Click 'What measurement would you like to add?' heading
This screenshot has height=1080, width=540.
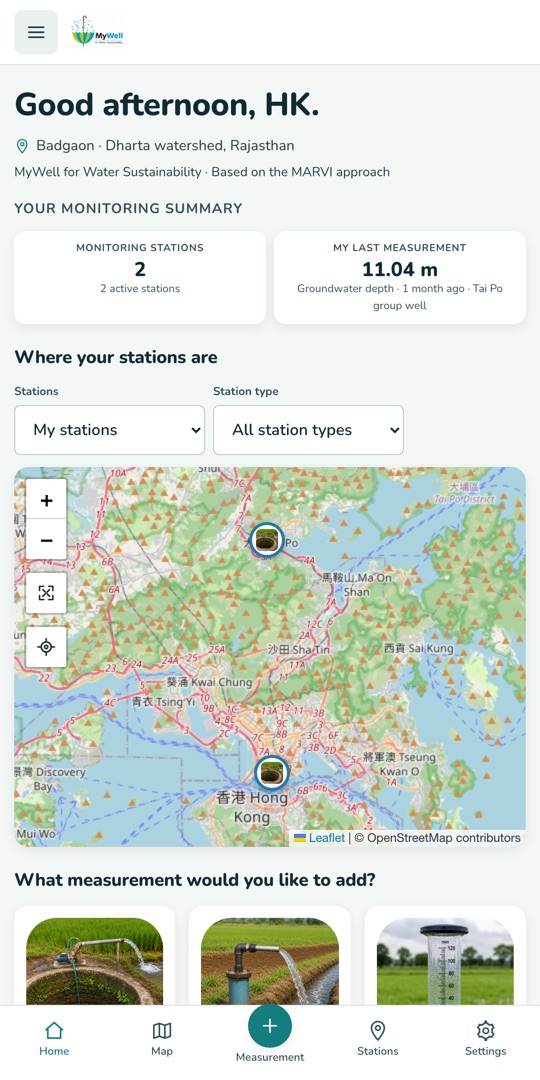click(195, 880)
